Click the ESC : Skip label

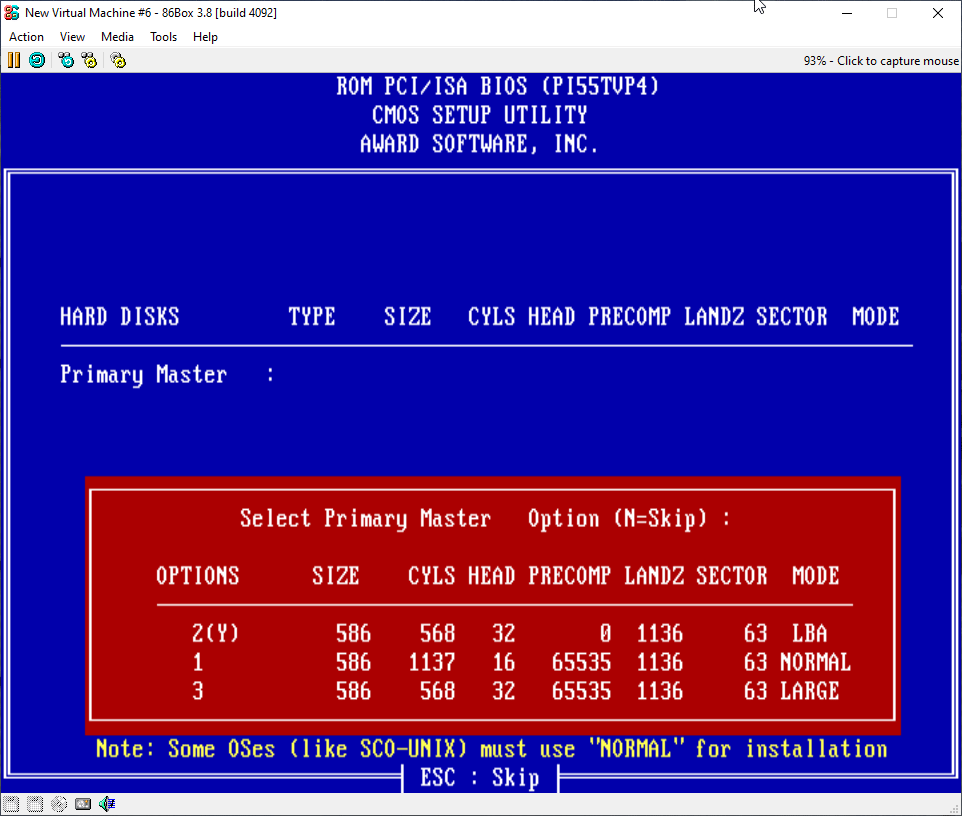coord(479,778)
